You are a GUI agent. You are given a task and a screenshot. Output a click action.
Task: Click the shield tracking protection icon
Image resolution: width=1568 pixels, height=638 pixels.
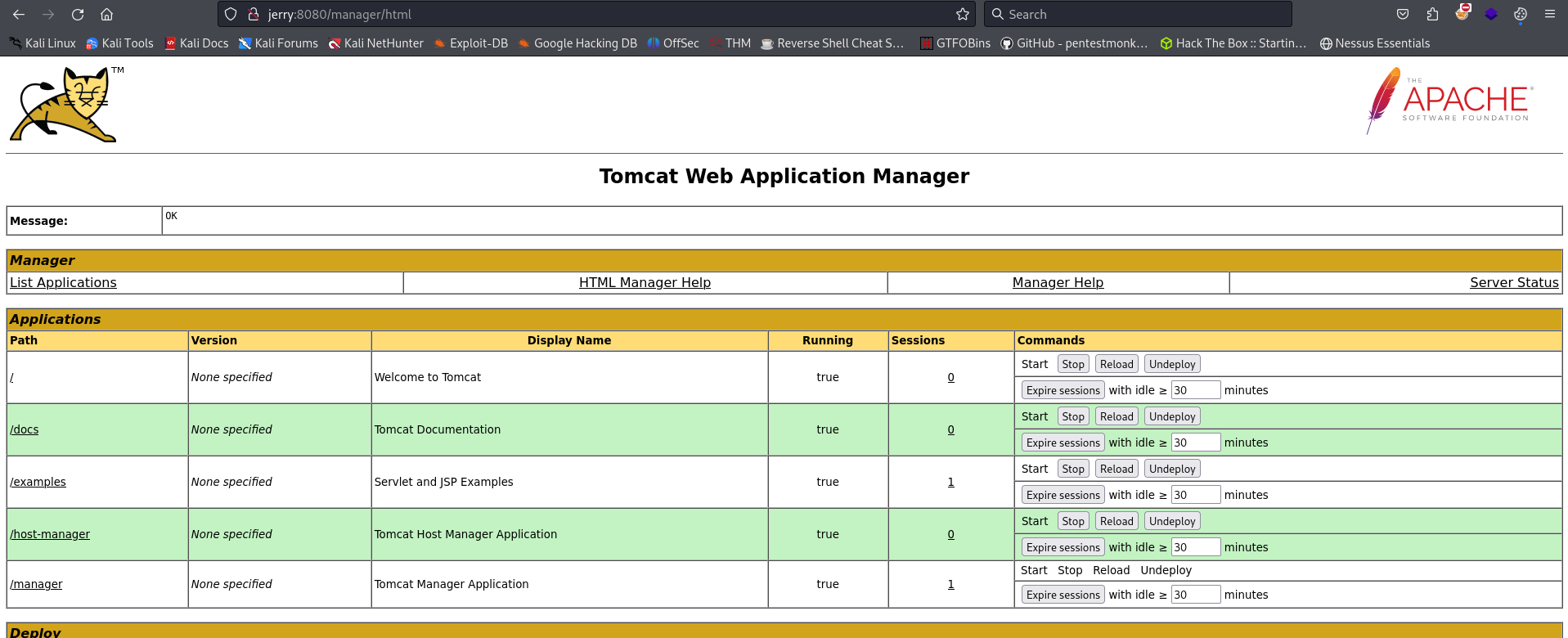pos(231,14)
